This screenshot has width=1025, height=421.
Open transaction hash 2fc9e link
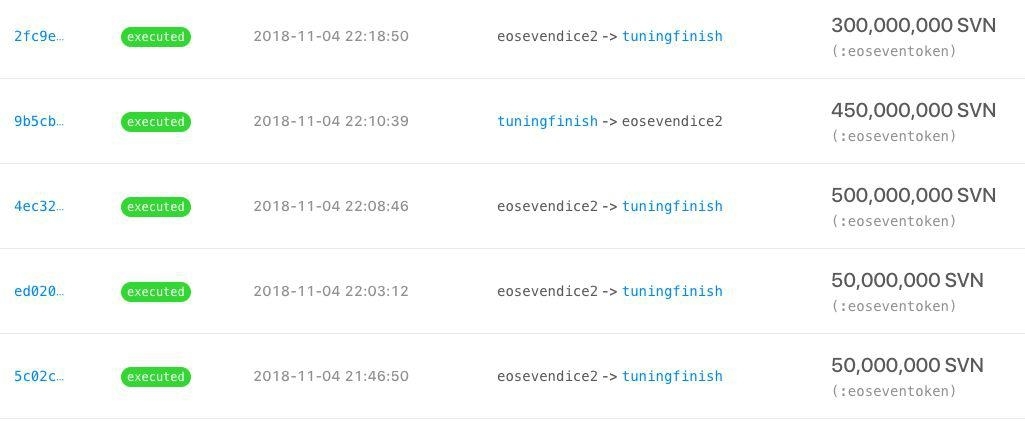pyautogui.click(x=39, y=37)
